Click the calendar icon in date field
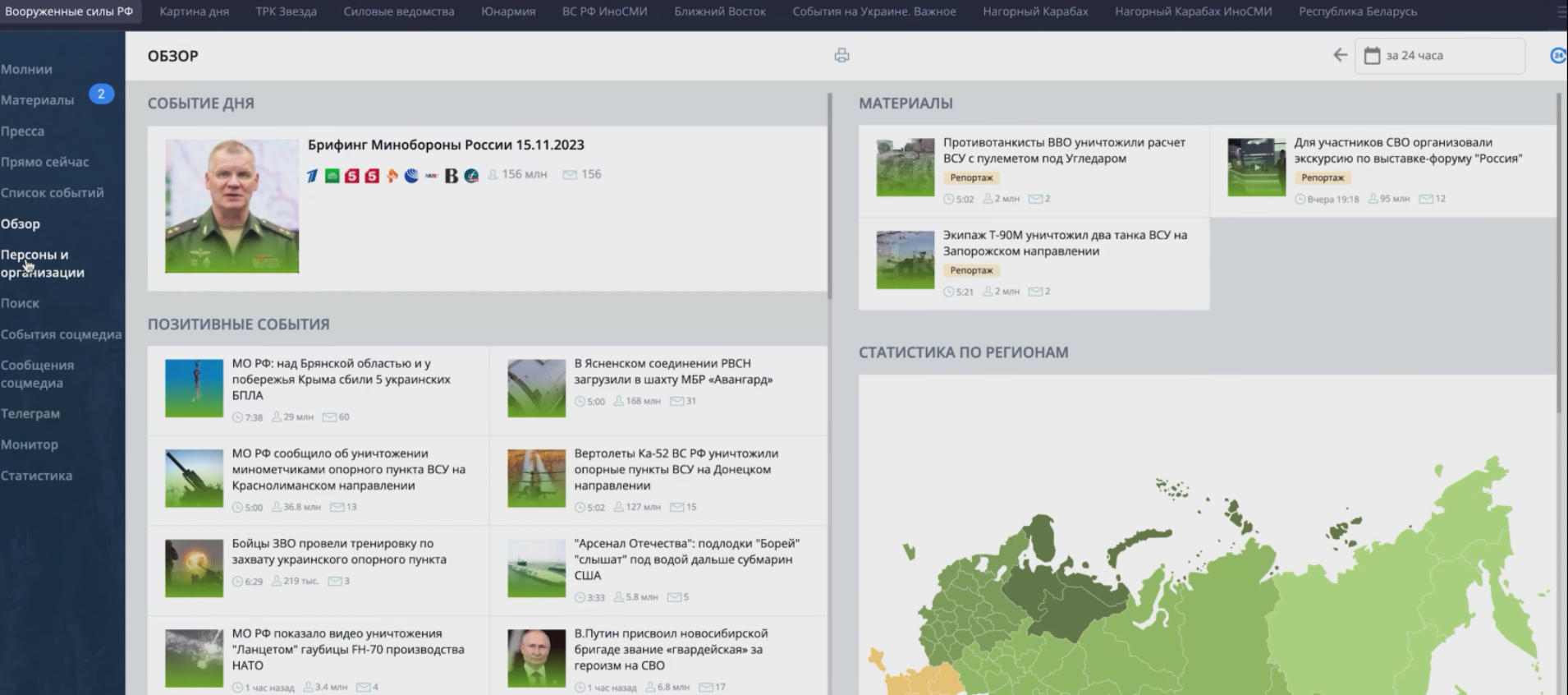 (1372, 56)
